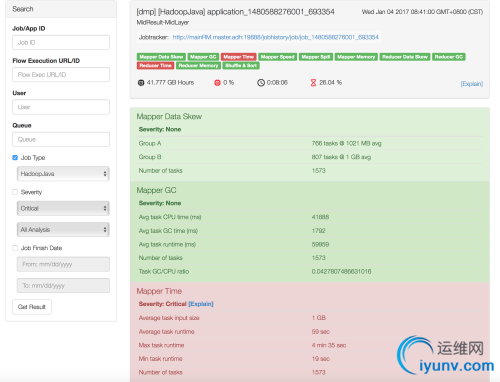Click the Get Result button
This screenshot has height=382, width=500.
(32, 307)
